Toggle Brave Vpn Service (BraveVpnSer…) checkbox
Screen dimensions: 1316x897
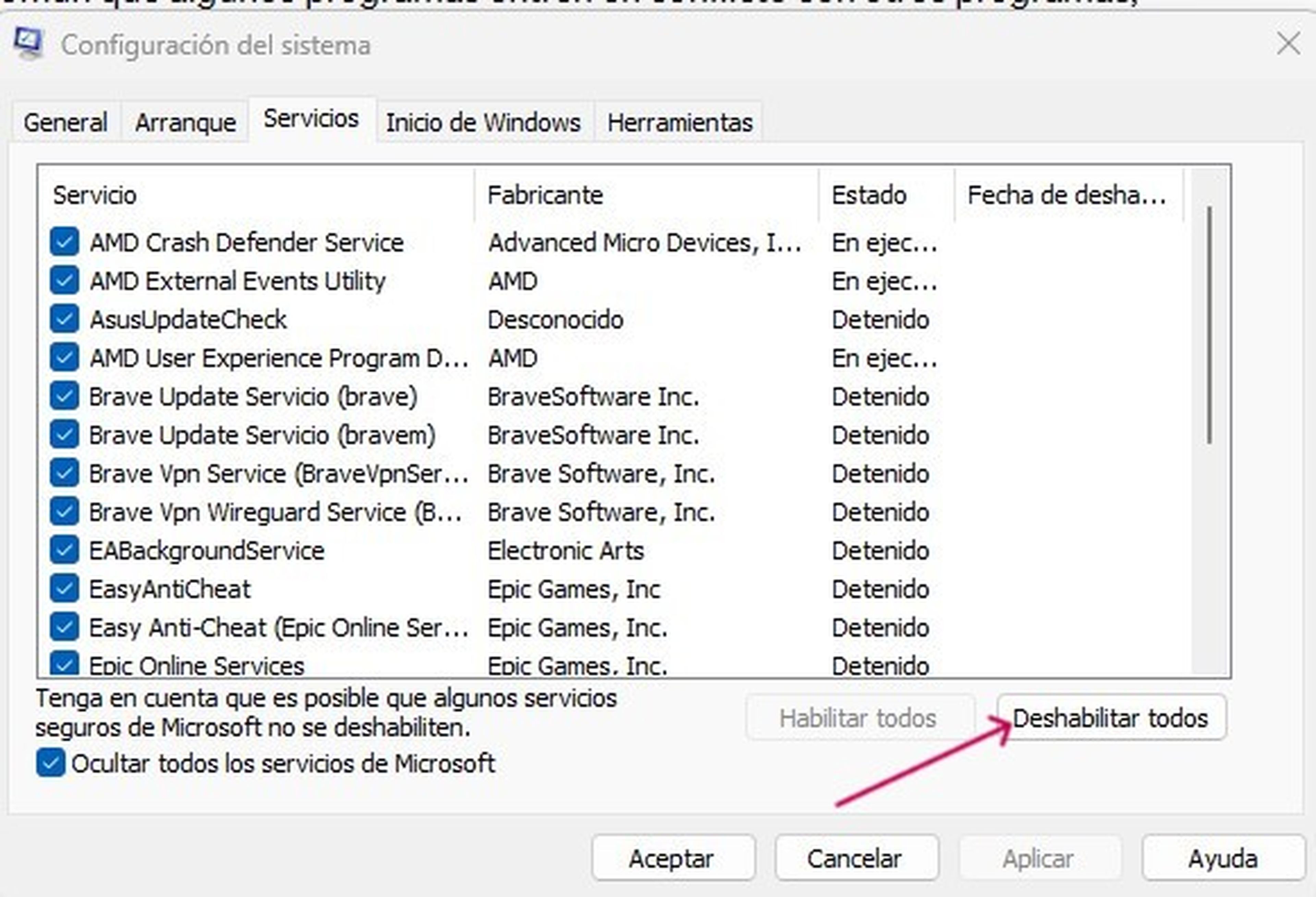(x=64, y=473)
